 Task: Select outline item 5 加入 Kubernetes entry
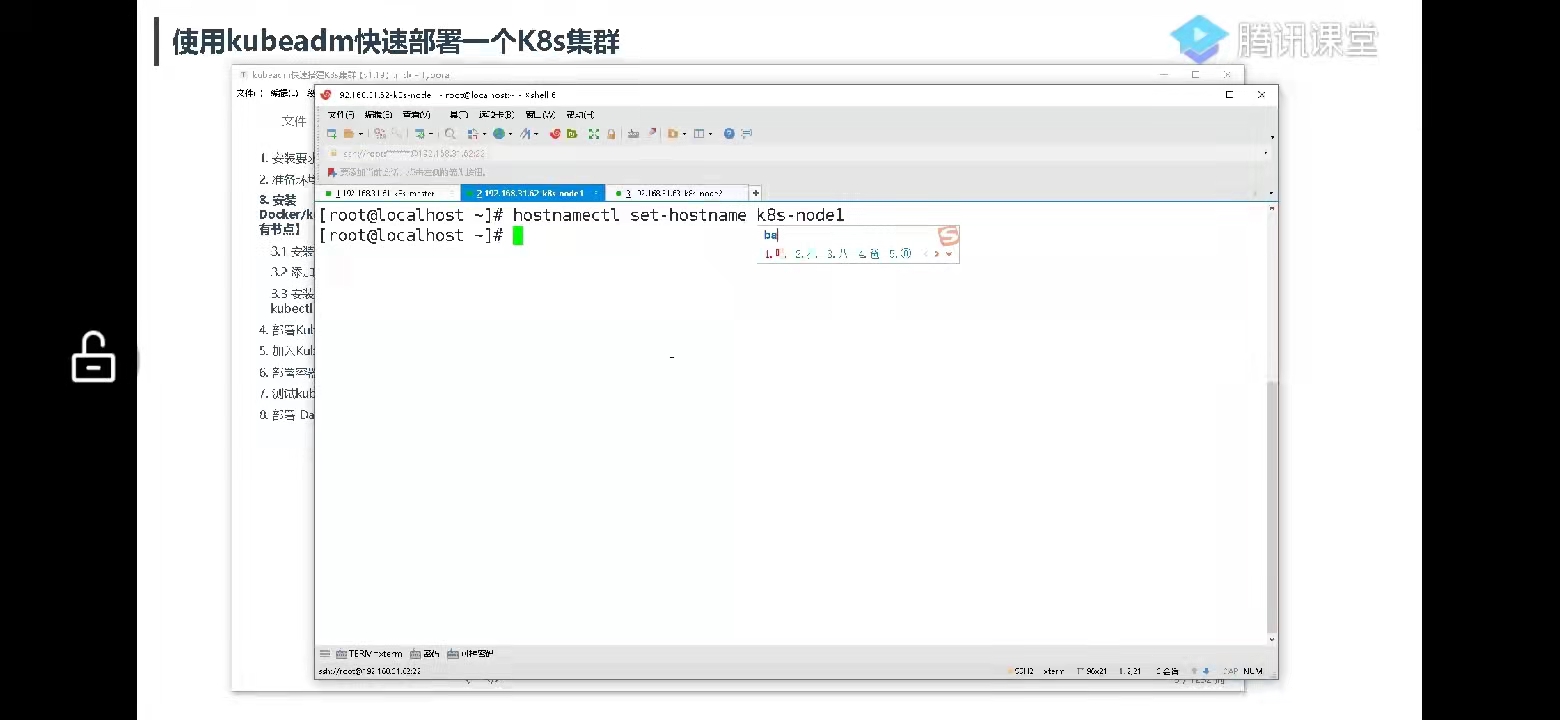pos(287,351)
